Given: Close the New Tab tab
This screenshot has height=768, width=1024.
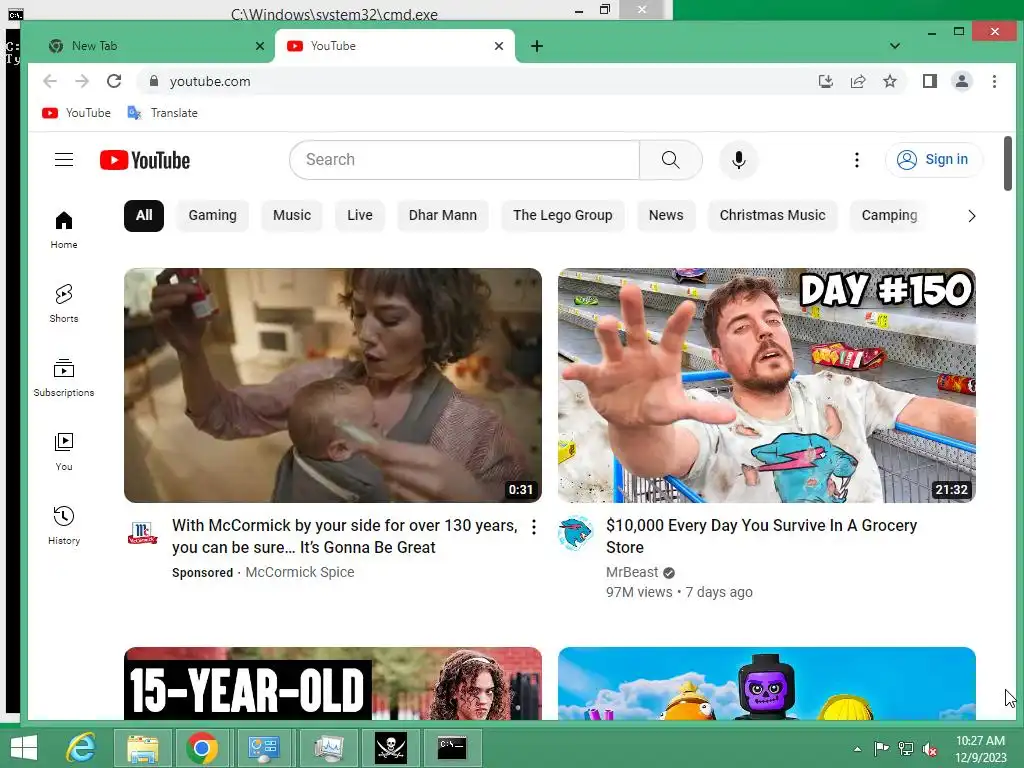Looking at the screenshot, I should 260,46.
